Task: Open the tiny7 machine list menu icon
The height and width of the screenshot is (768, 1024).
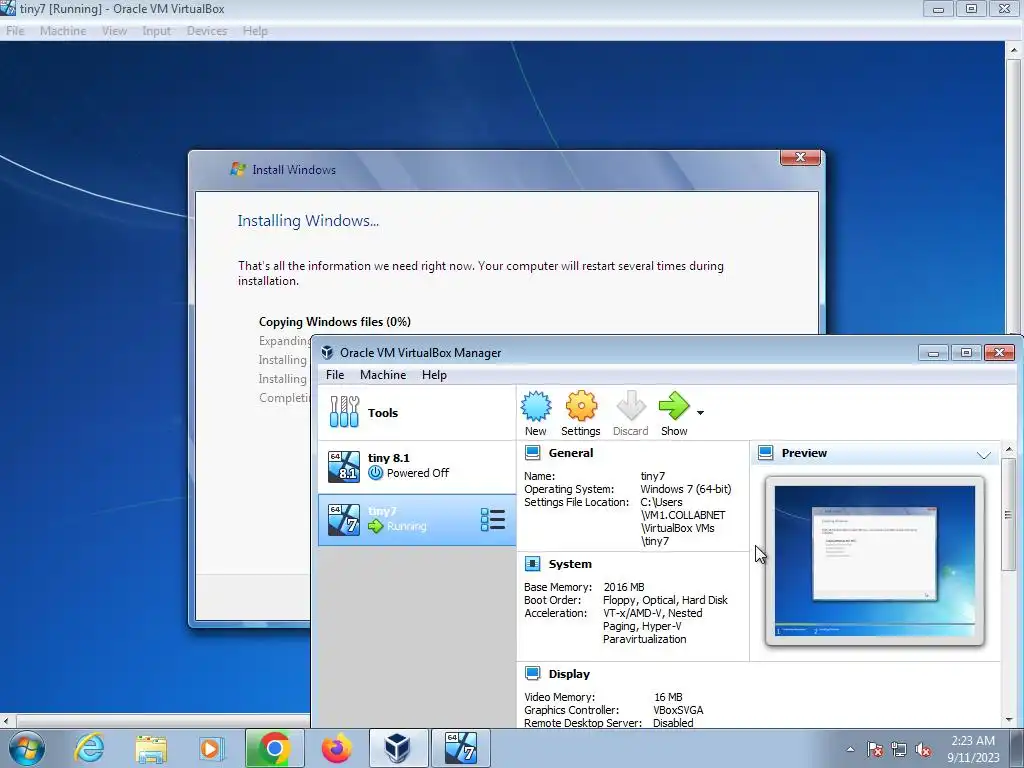Action: 492,520
